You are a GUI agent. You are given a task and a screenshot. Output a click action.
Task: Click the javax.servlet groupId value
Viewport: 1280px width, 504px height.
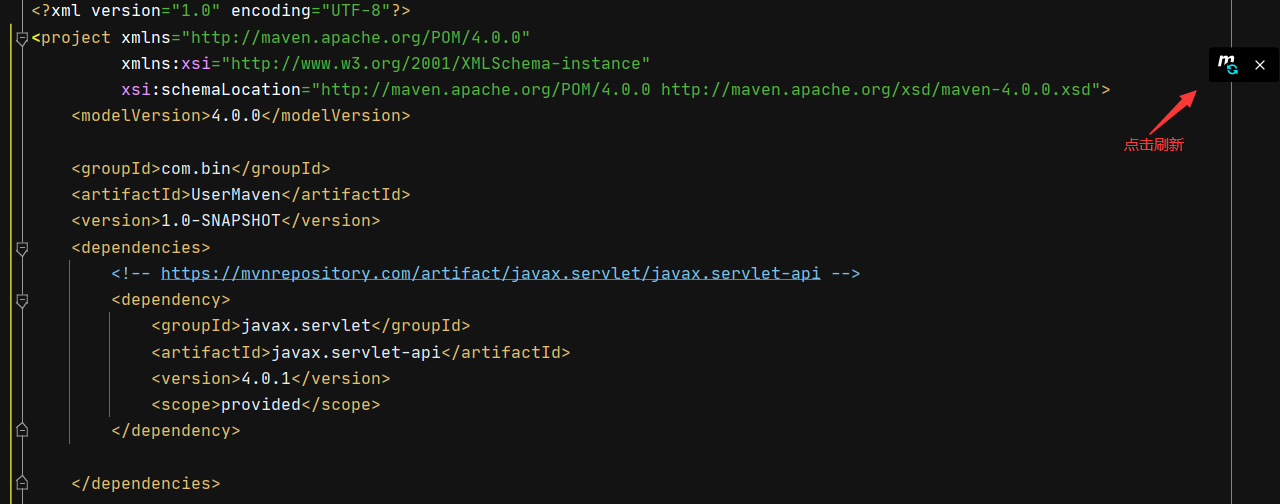click(x=306, y=325)
